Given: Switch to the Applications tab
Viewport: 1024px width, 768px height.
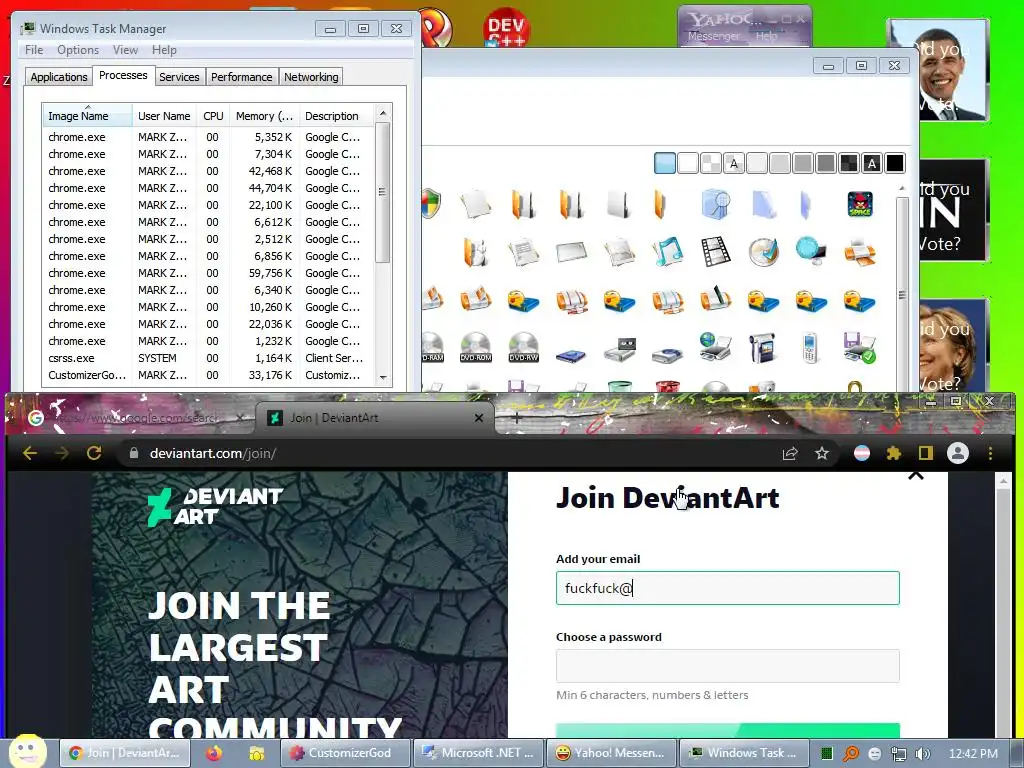Looking at the screenshot, I should point(59,77).
